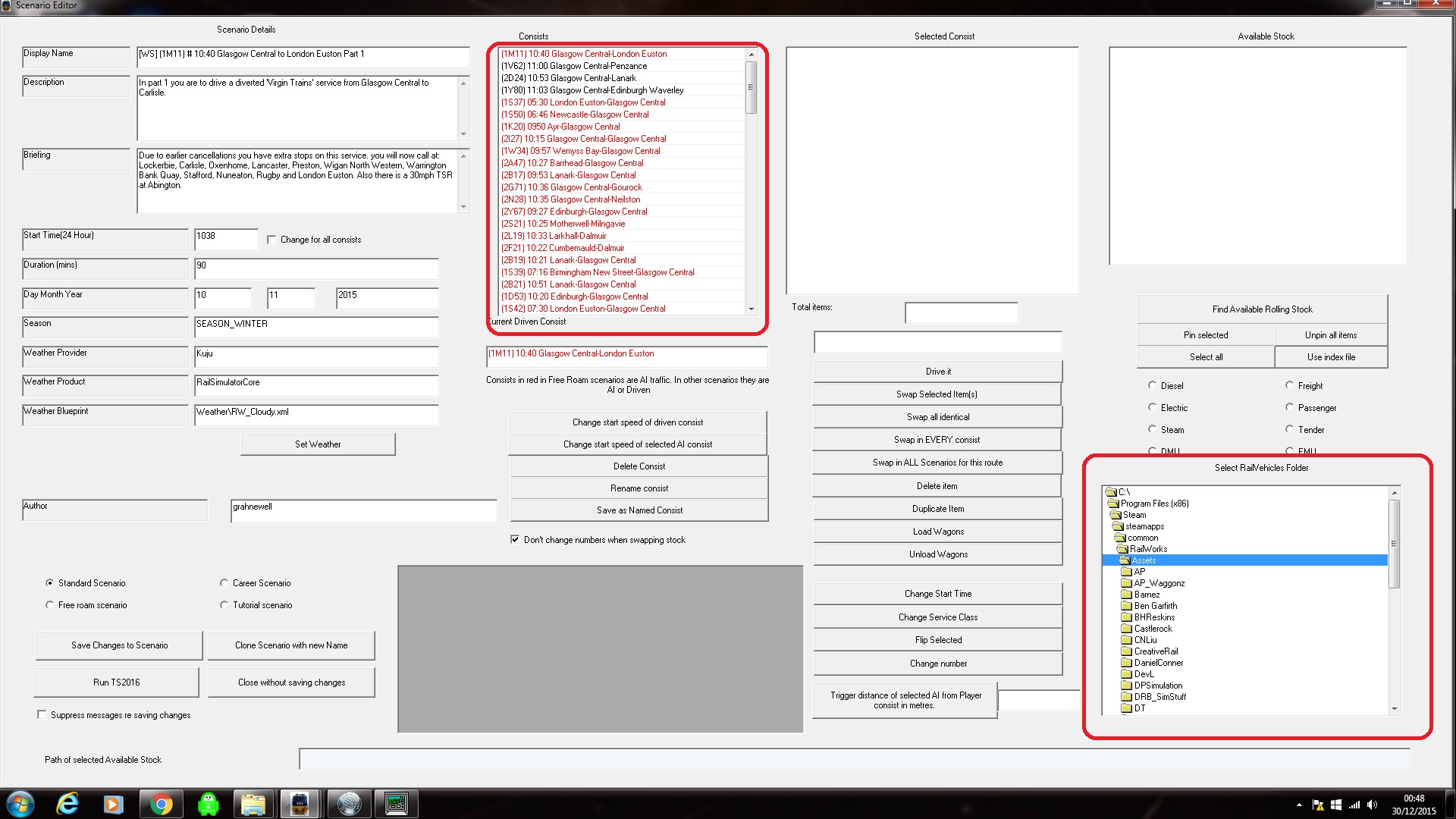The width and height of the screenshot is (1456, 819).
Task: Select the Career Scenario radio button
Action: 224,583
